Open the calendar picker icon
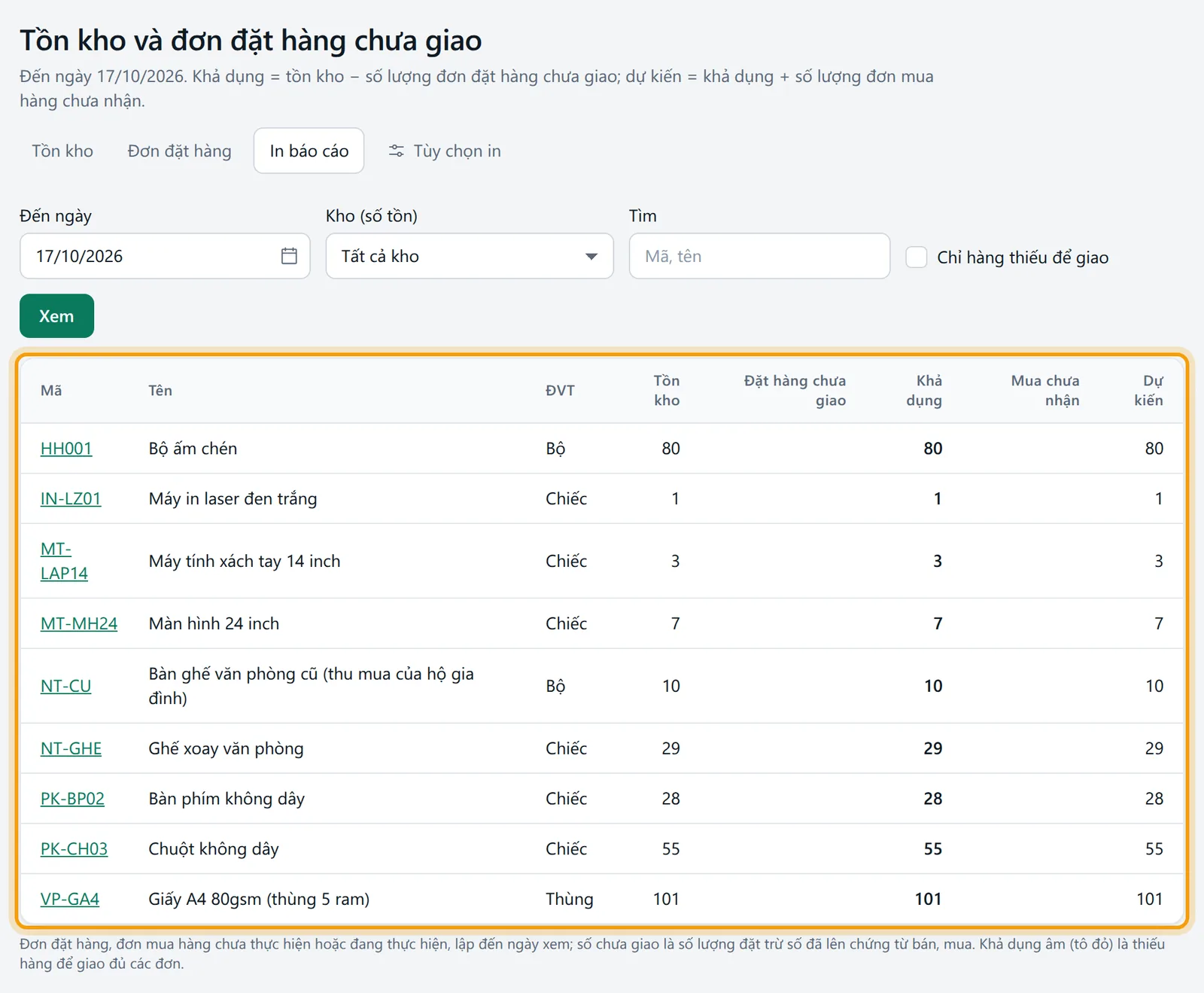Image resolution: width=1204 pixels, height=993 pixels. coord(289,256)
